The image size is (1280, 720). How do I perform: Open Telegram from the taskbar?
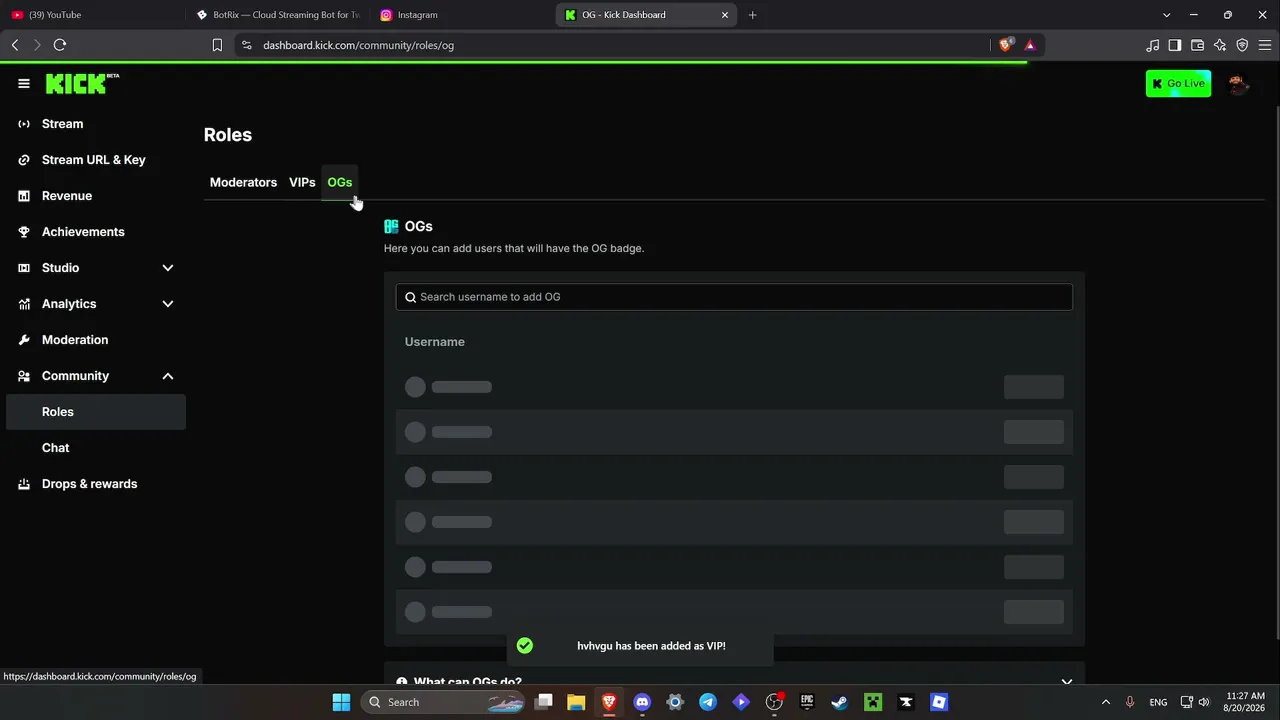pyautogui.click(x=708, y=702)
